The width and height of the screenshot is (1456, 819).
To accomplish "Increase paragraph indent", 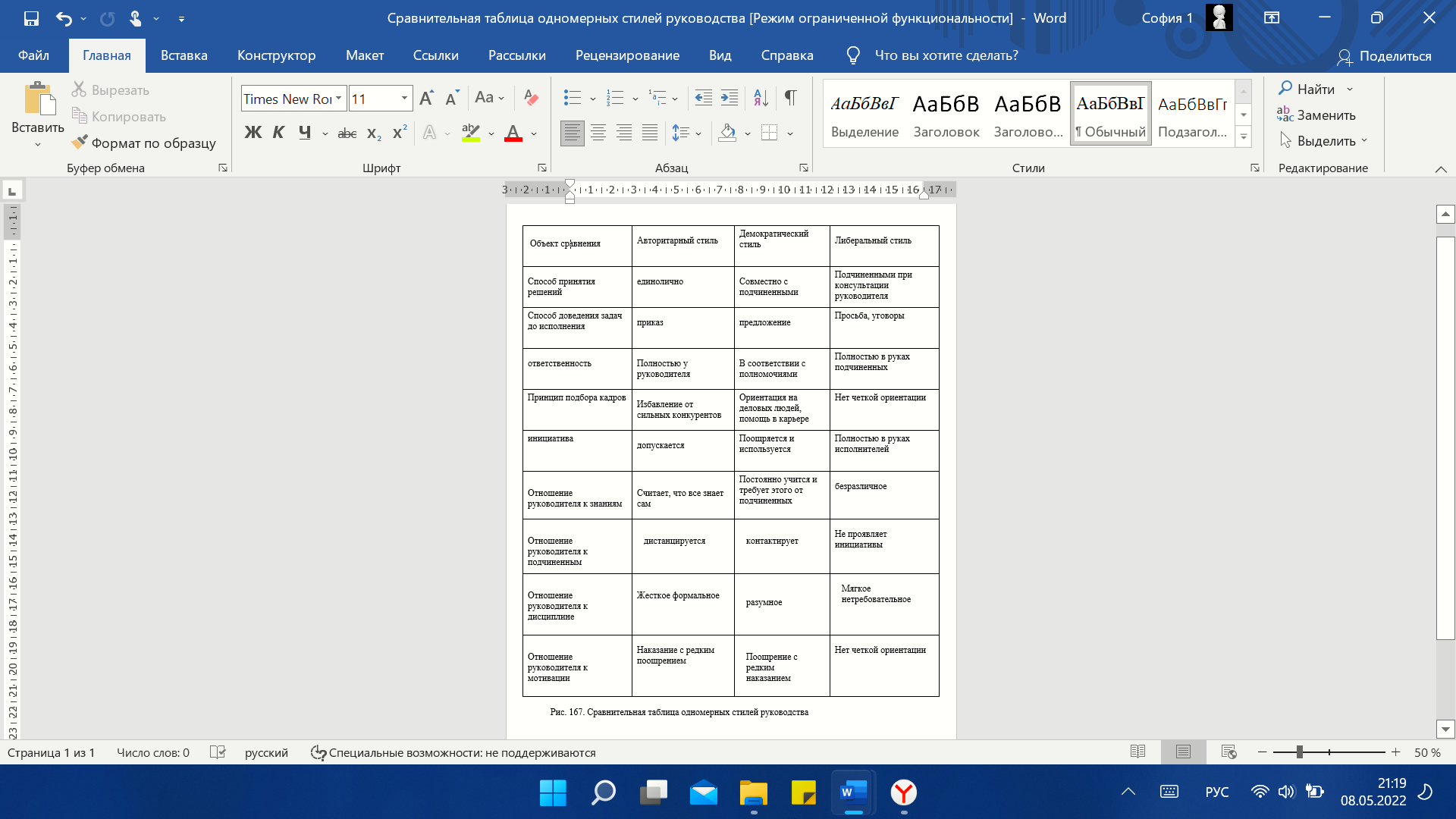I will [730, 98].
